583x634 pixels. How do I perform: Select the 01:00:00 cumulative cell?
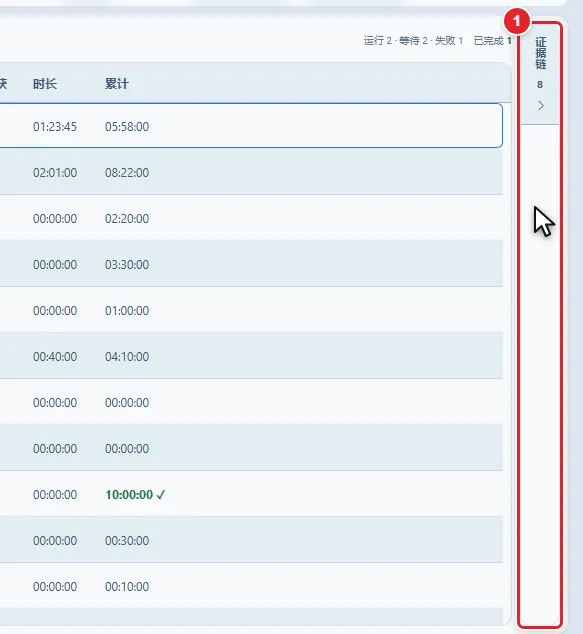[x=127, y=311]
